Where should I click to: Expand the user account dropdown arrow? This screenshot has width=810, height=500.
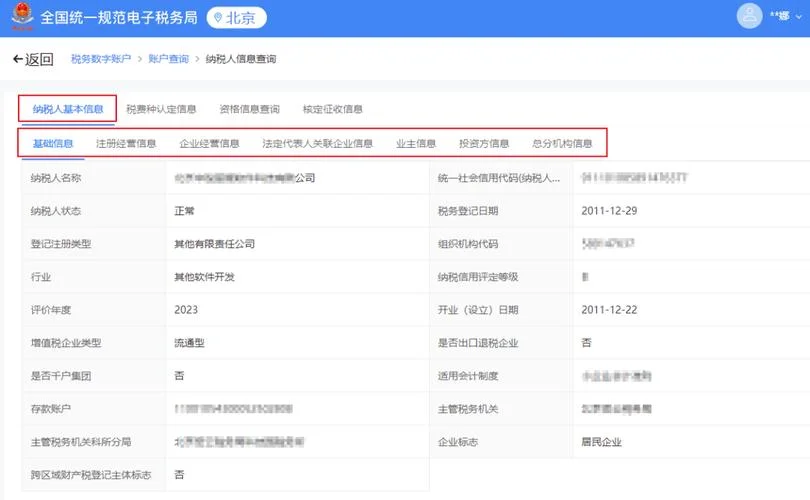click(799, 17)
